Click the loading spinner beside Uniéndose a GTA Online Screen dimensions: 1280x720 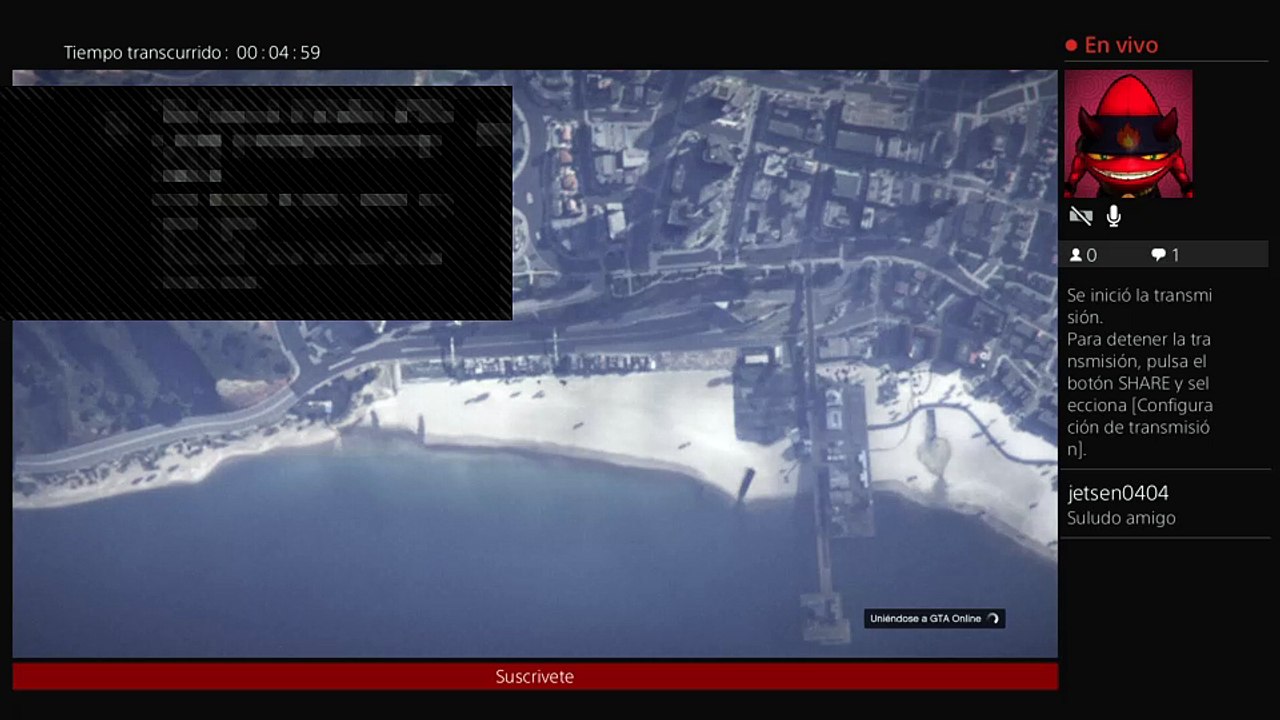coord(993,619)
